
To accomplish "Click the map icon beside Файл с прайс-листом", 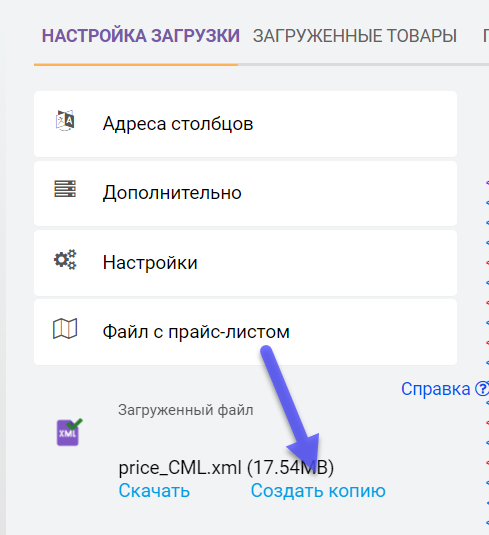I will (65, 329).
